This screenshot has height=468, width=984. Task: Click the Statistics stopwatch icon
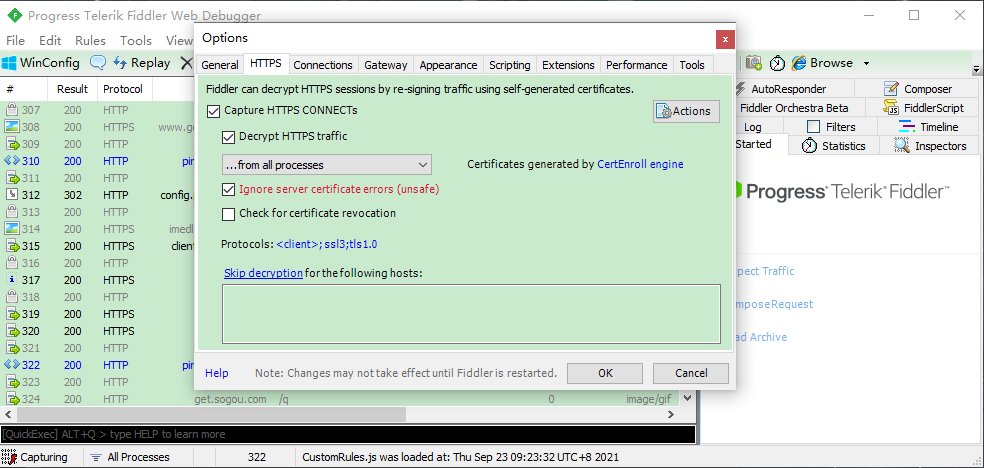pos(810,146)
